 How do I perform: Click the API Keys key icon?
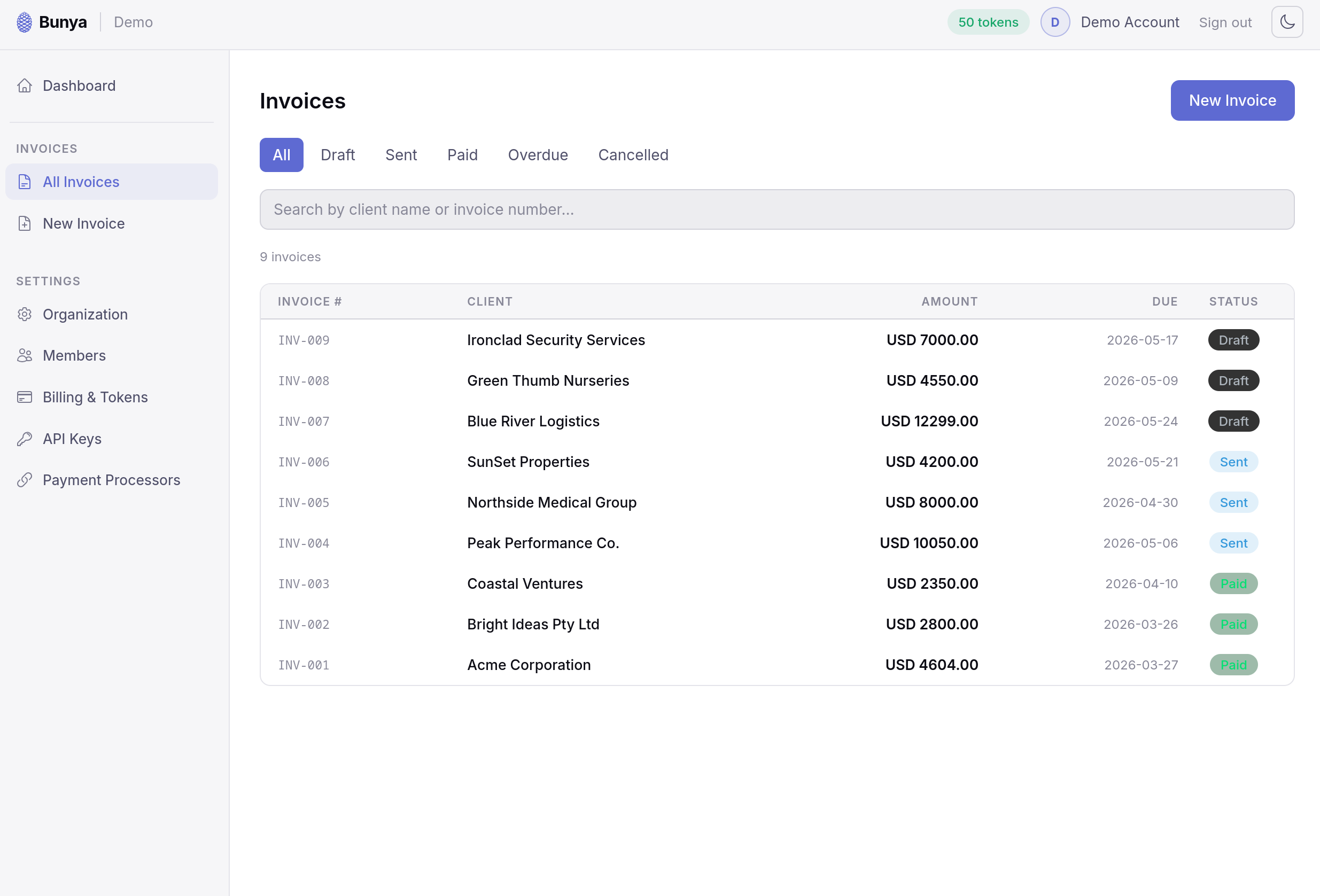pos(25,439)
